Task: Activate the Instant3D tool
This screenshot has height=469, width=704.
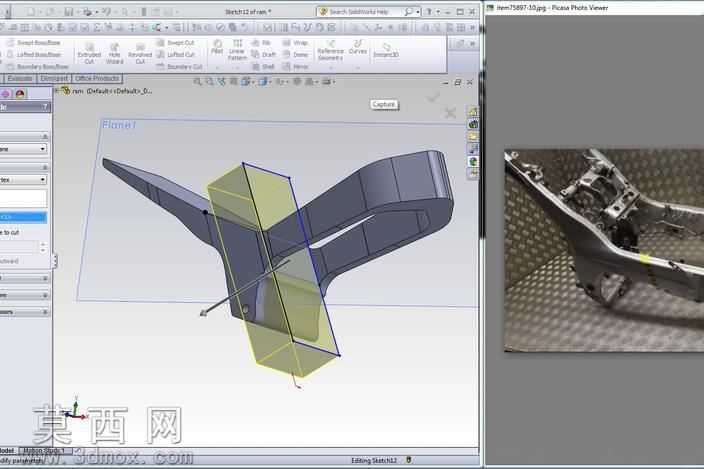Action: [386, 50]
